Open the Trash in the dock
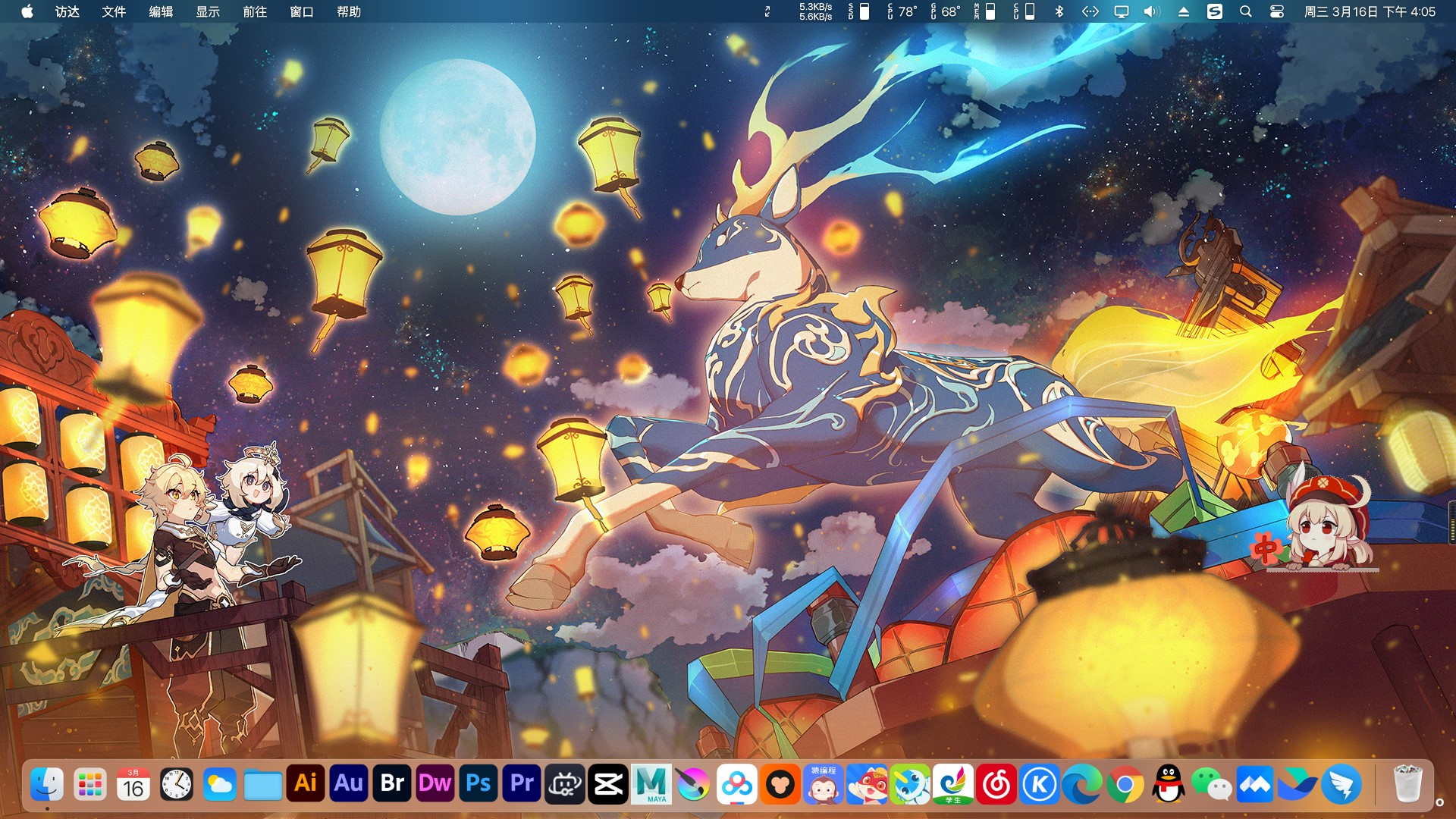The width and height of the screenshot is (1456, 819). [x=1407, y=784]
